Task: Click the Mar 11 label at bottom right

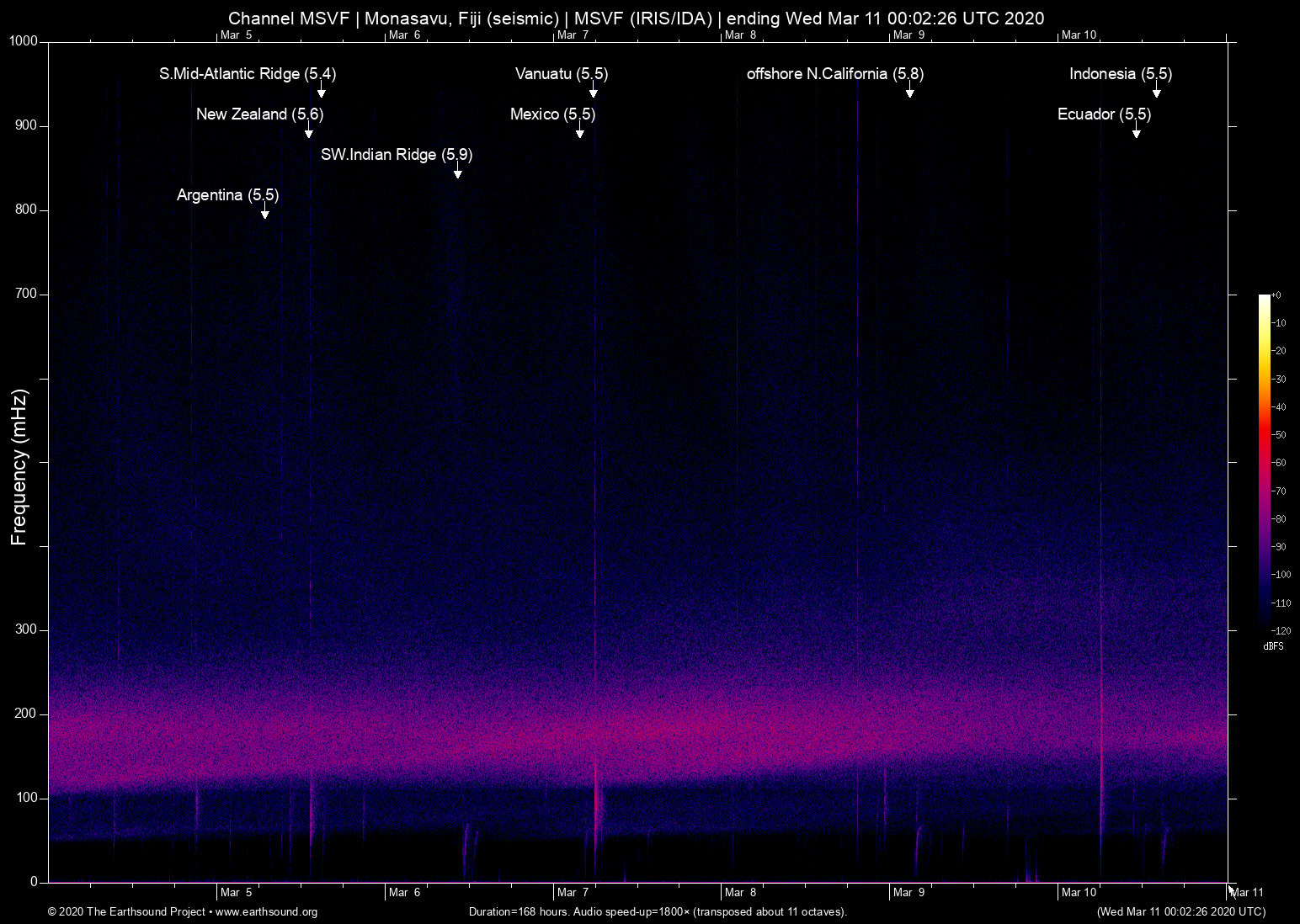Action: [1247, 892]
